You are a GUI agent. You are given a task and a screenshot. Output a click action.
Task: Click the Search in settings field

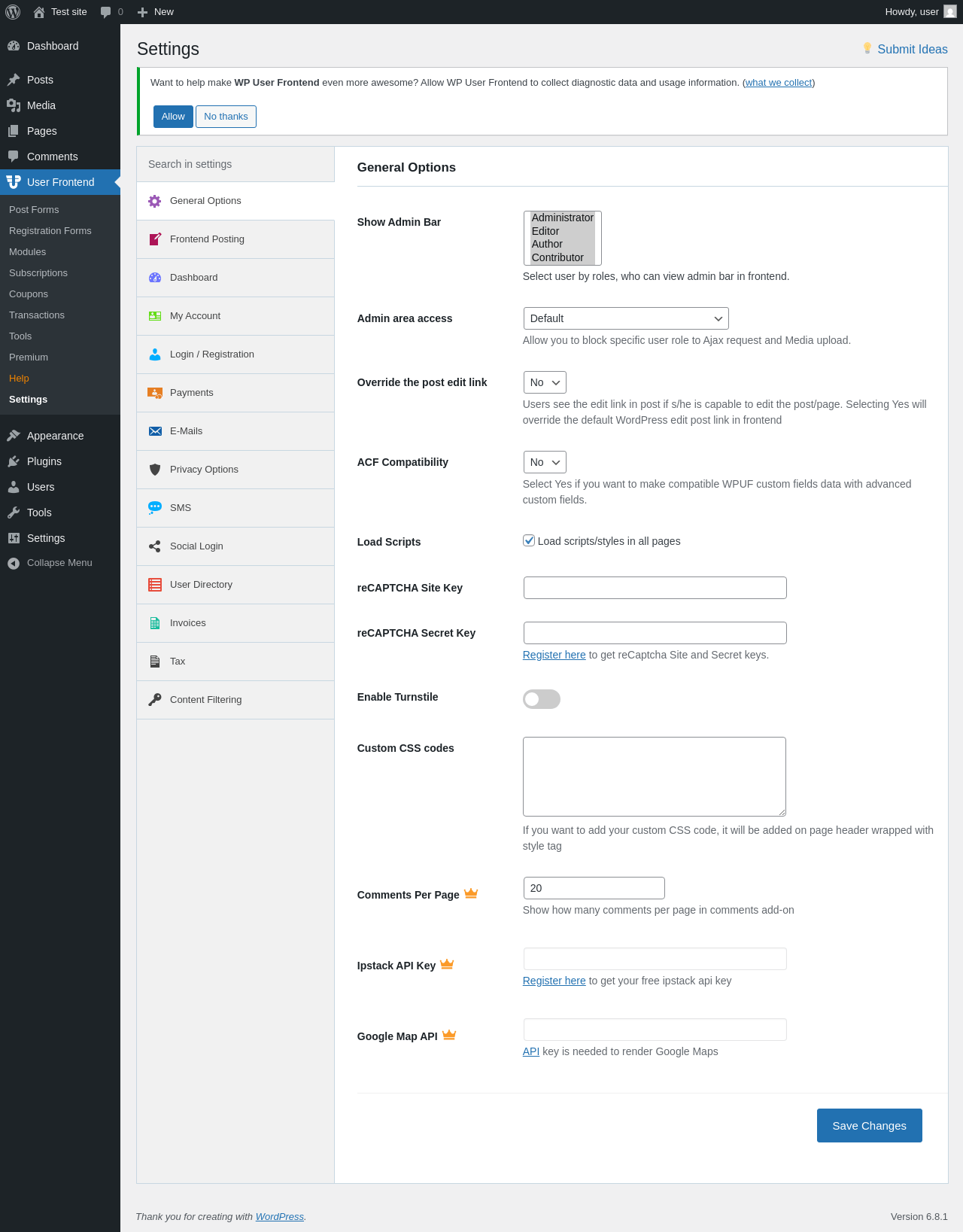coord(235,164)
